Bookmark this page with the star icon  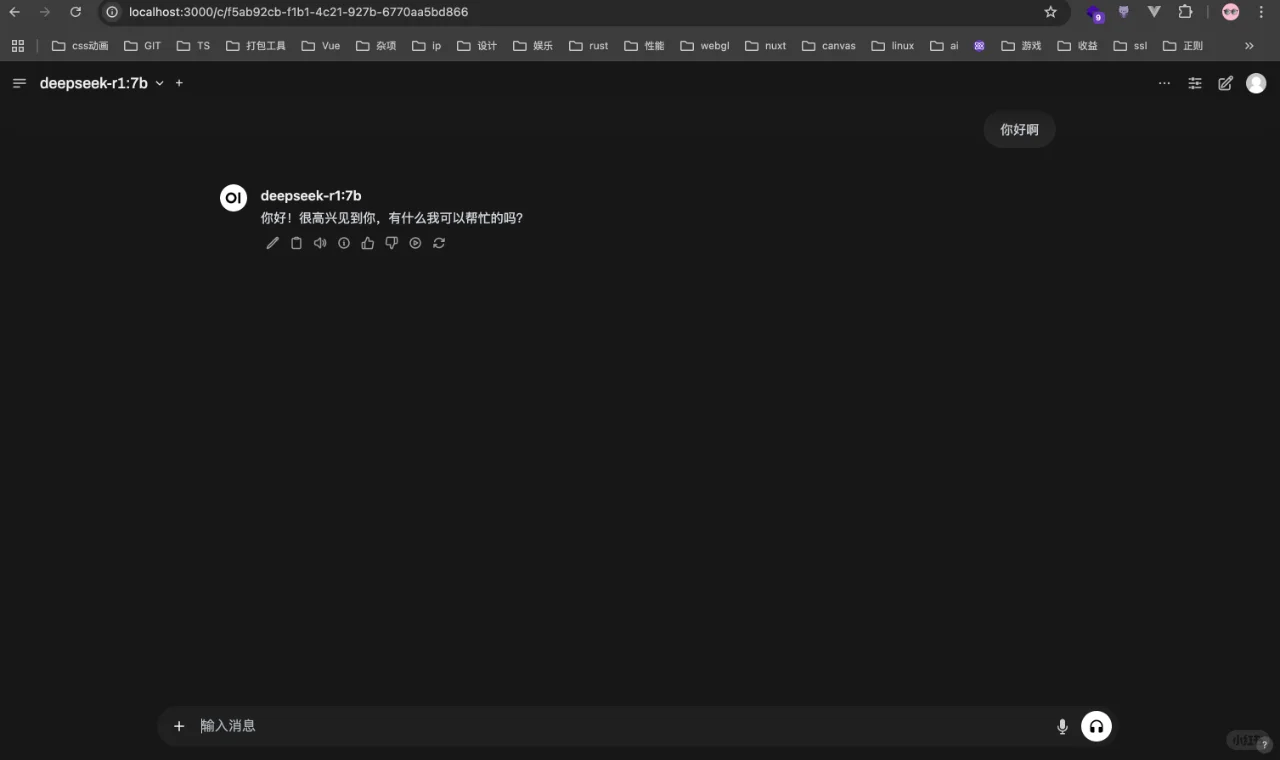[1050, 12]
